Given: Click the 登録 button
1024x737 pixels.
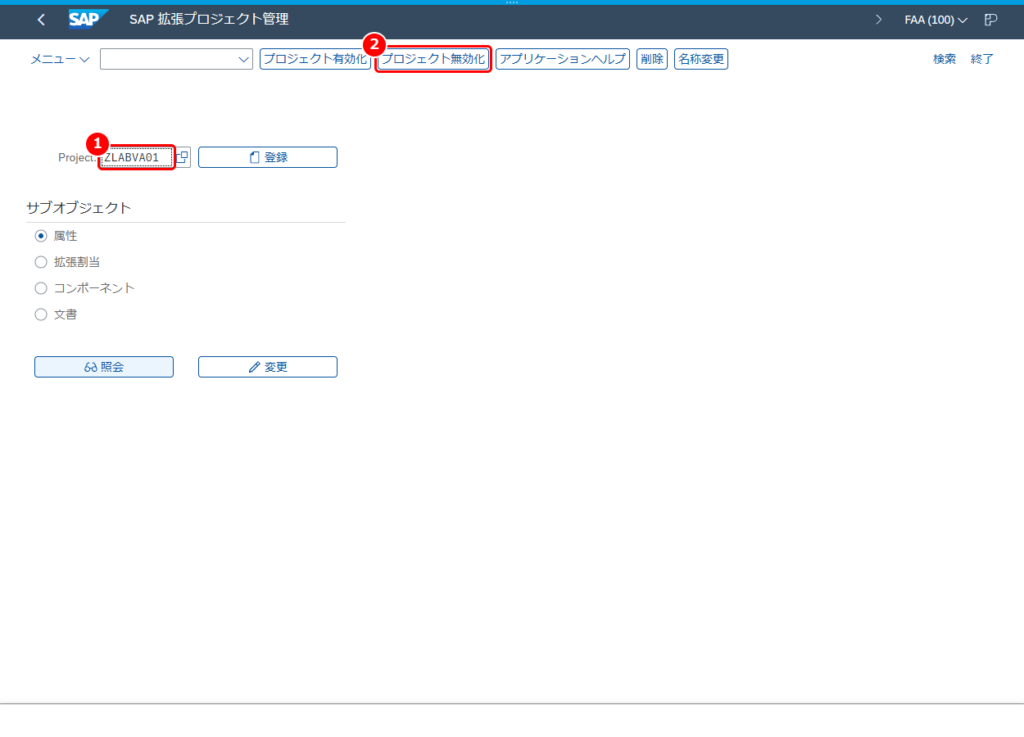Looking at the screenshot, I should (x=268, y=157).
